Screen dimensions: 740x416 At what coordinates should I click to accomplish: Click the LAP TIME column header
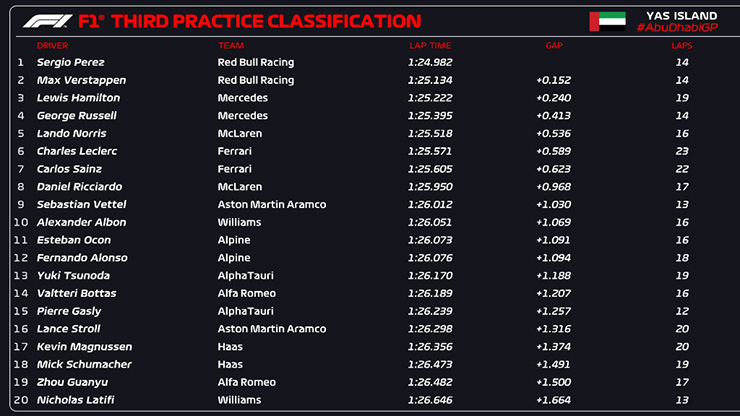point(430,45)
